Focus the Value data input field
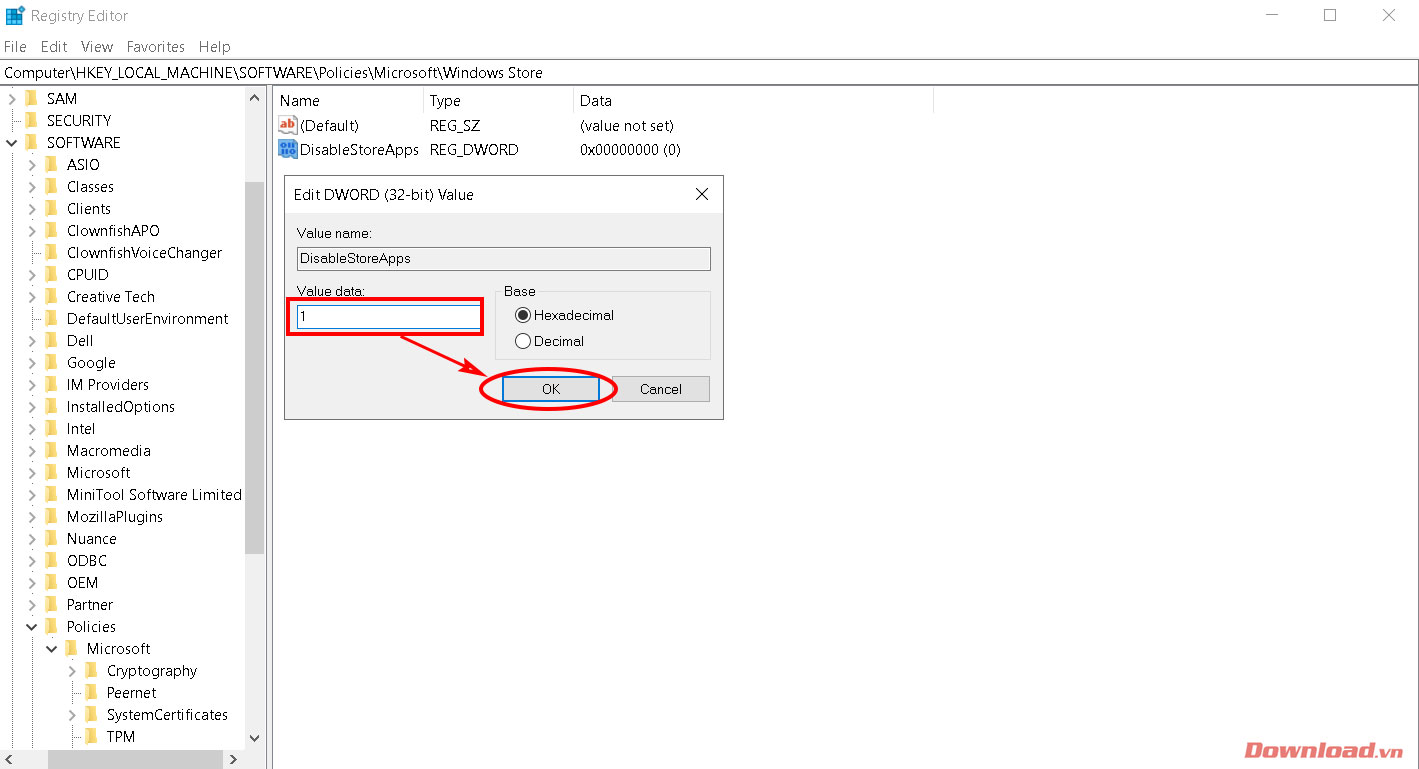Viewport: 1419px width, 769px height. tap(388, 317)
